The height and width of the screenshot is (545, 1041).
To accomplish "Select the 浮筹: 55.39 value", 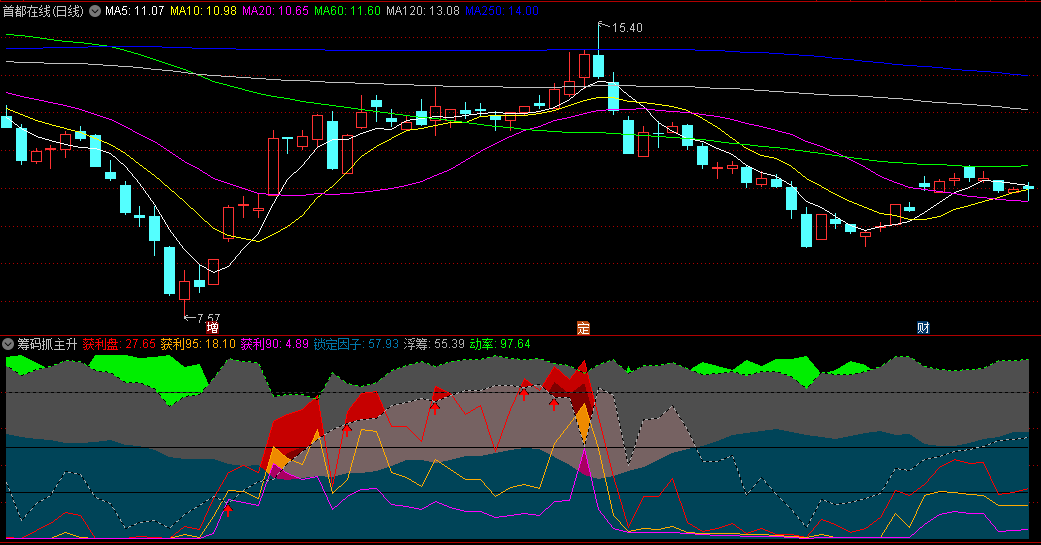I will [x=434, y=344].
